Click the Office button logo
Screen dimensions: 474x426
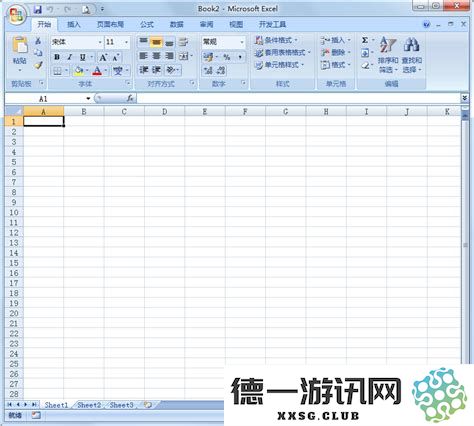pyautogui.click(x=17, y=15)
